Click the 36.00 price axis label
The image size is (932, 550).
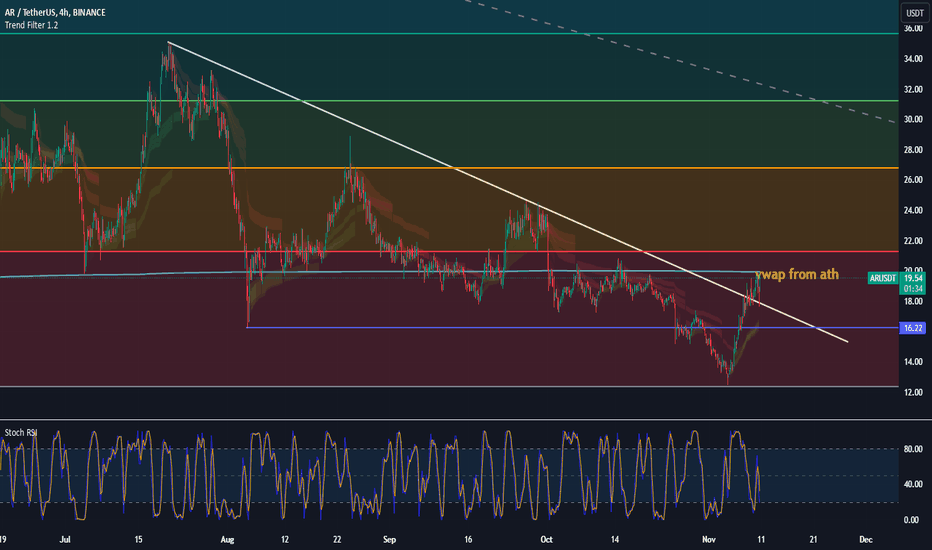(913, 28)
